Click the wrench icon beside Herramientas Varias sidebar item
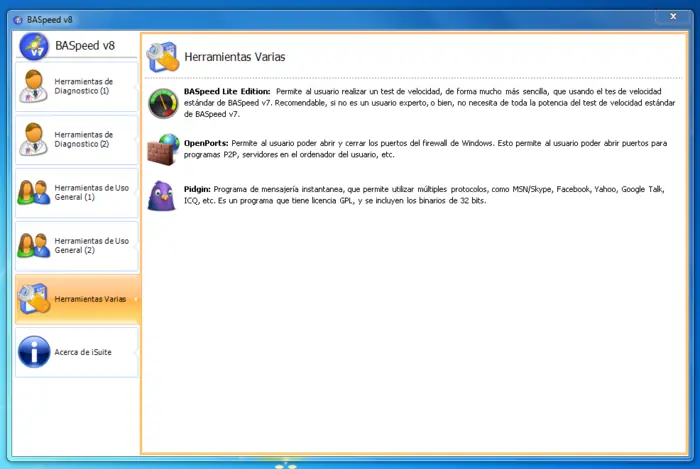This screenshot has width=700, height=469. tap(33, 299)
